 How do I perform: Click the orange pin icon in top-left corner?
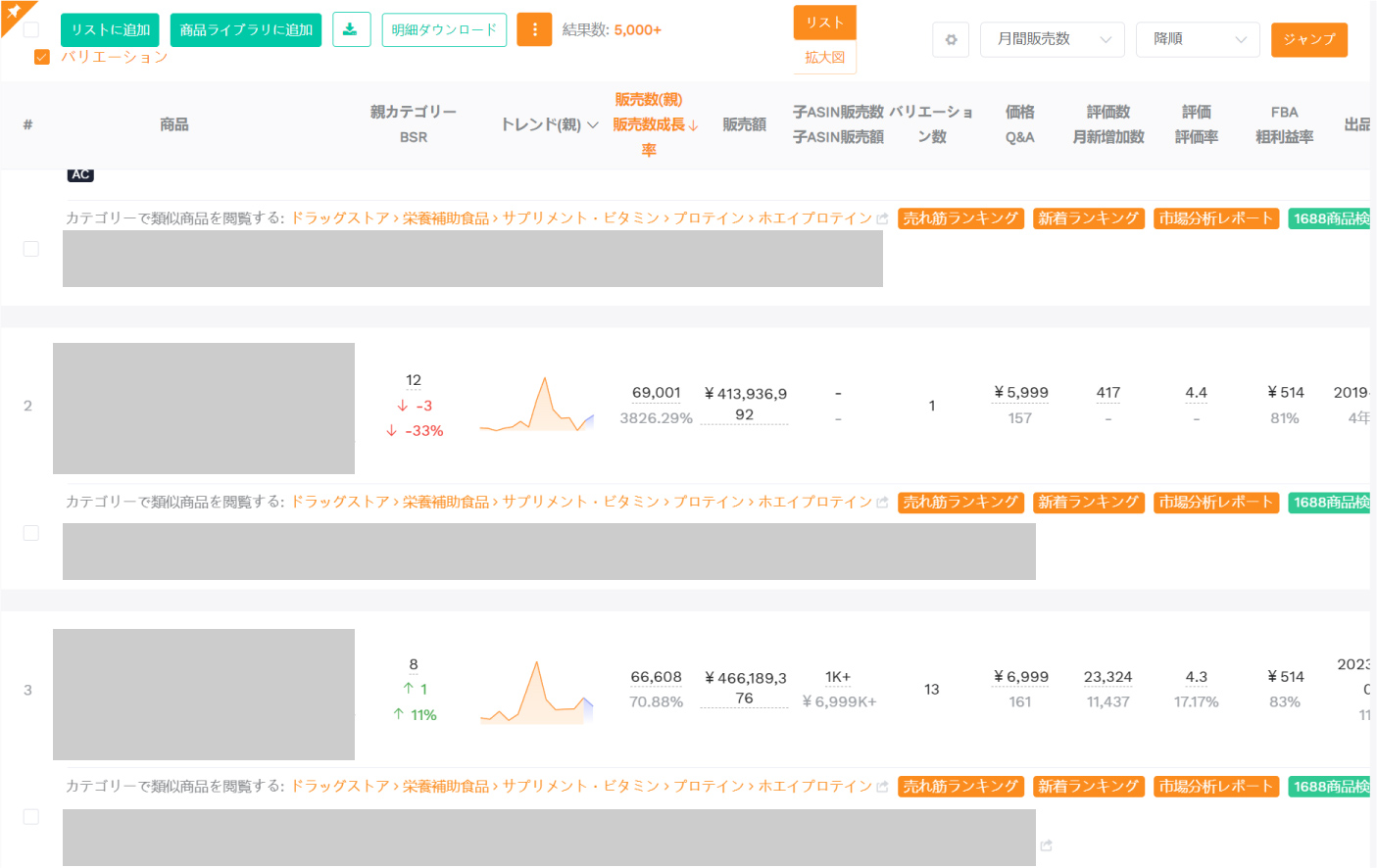point(15,13)
